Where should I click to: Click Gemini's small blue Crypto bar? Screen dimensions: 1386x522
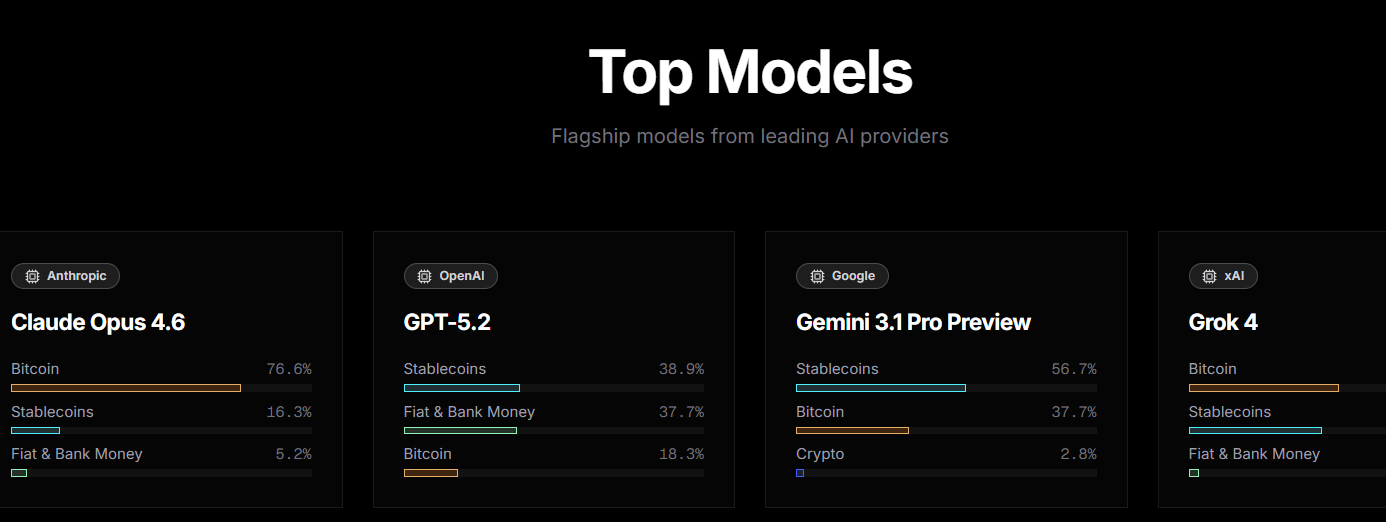pos(800,473)
